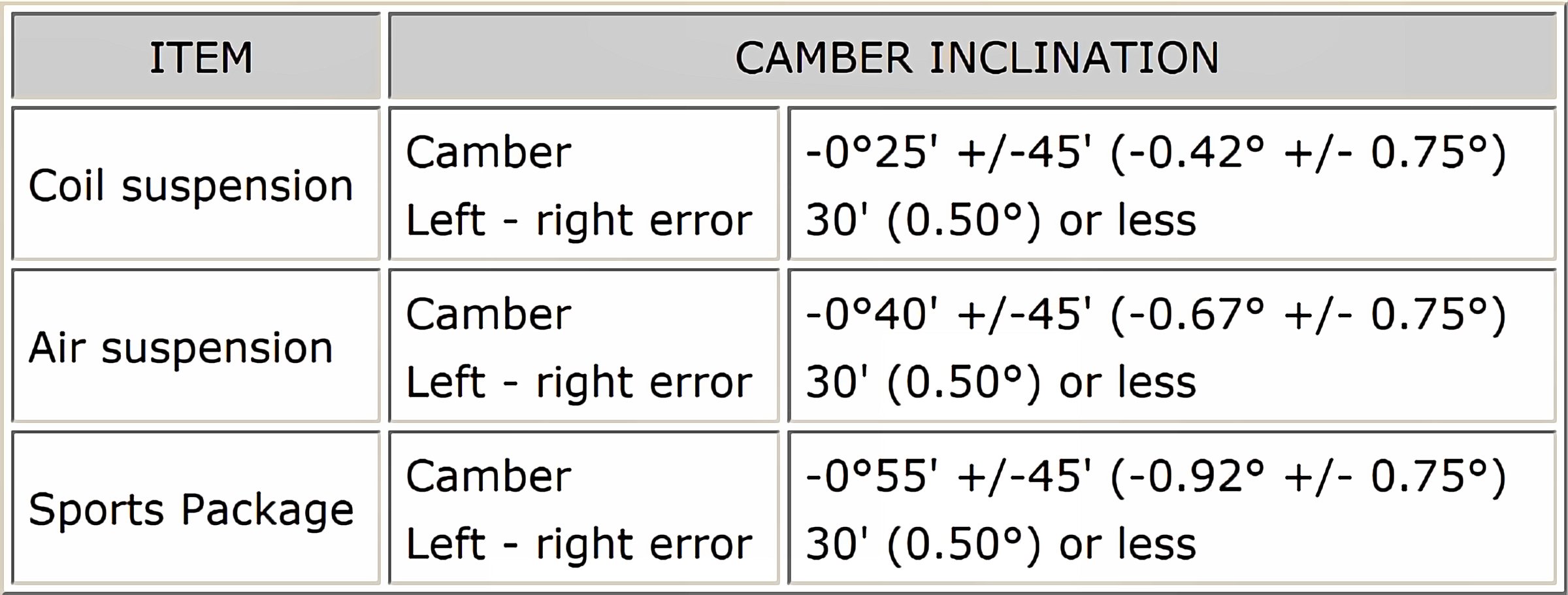Click the Camber label in Air suspension row
This screenshot has height=595, width=1568.
tap(488, 314)
